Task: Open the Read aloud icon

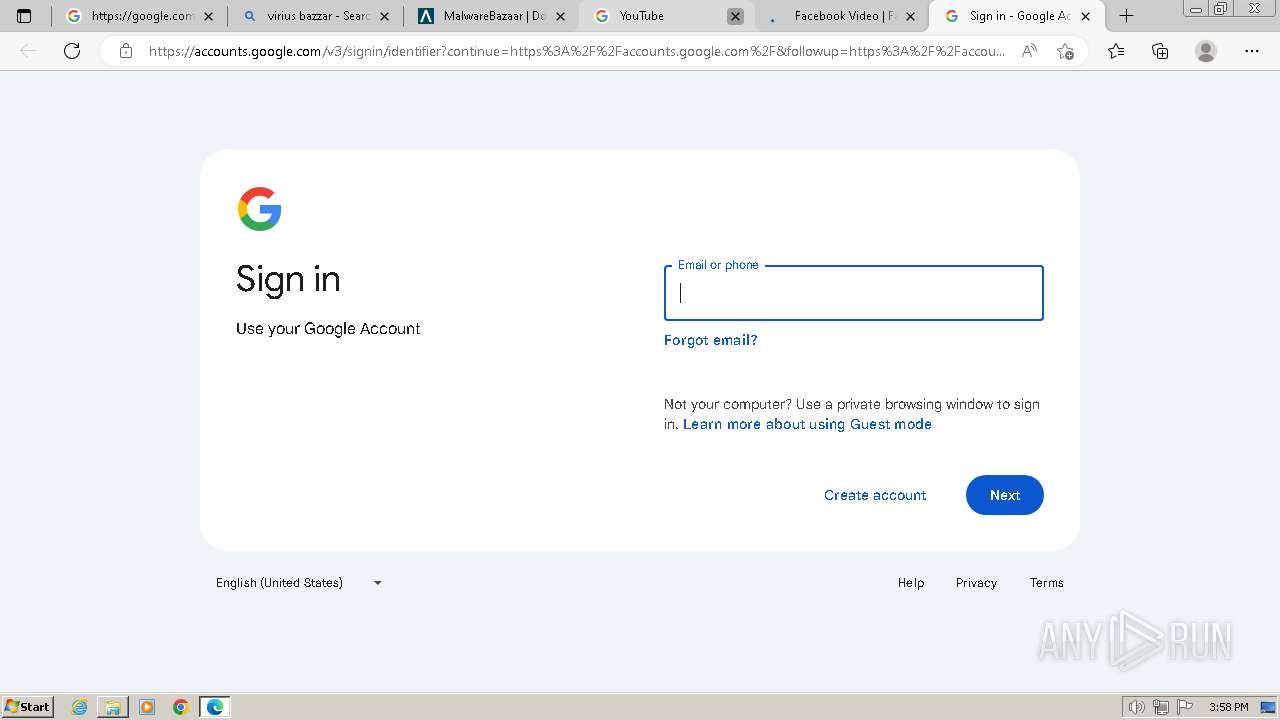Action: coord(1029,51)
